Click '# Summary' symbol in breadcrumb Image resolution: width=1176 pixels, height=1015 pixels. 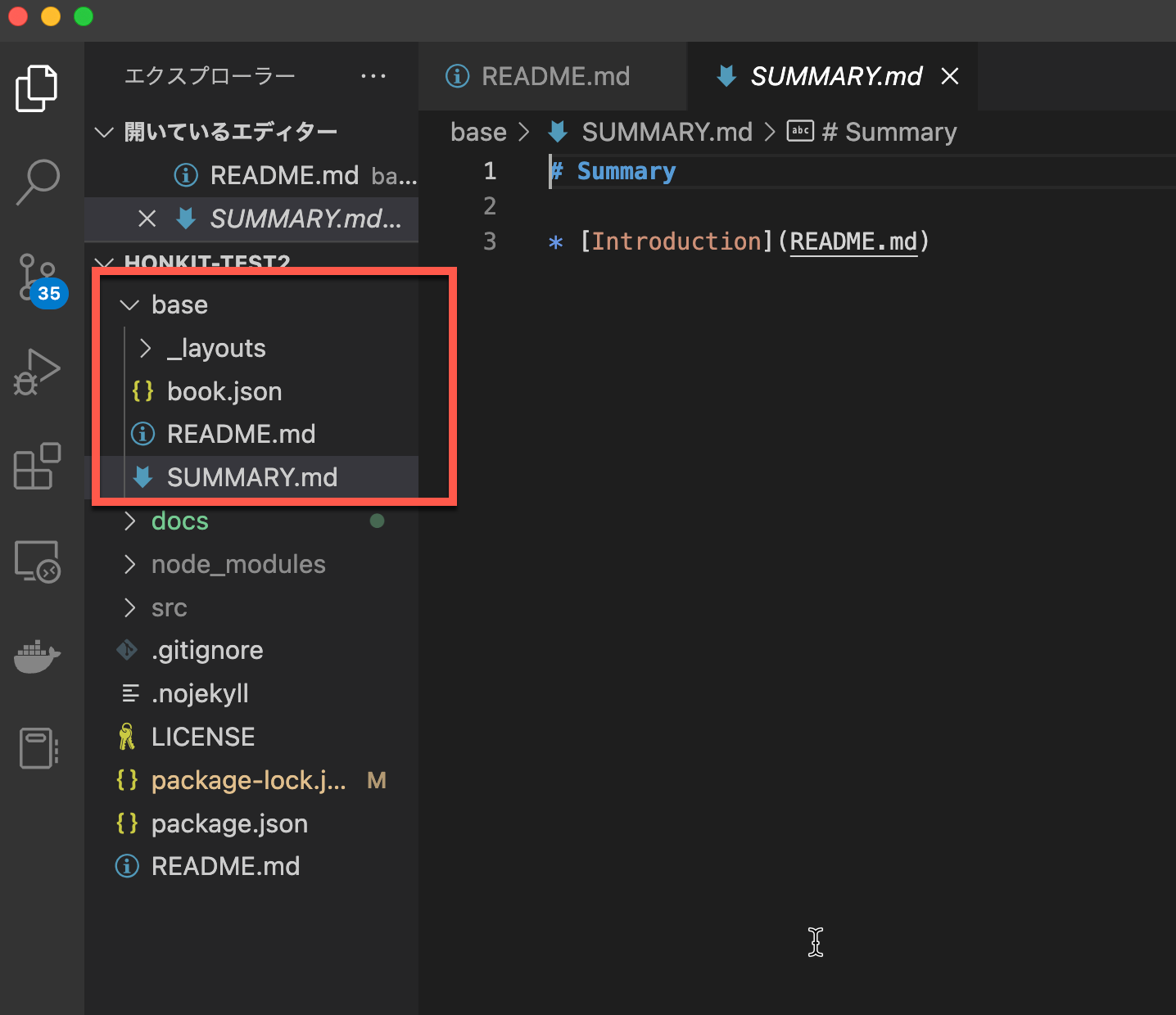[x=889, y=132]
